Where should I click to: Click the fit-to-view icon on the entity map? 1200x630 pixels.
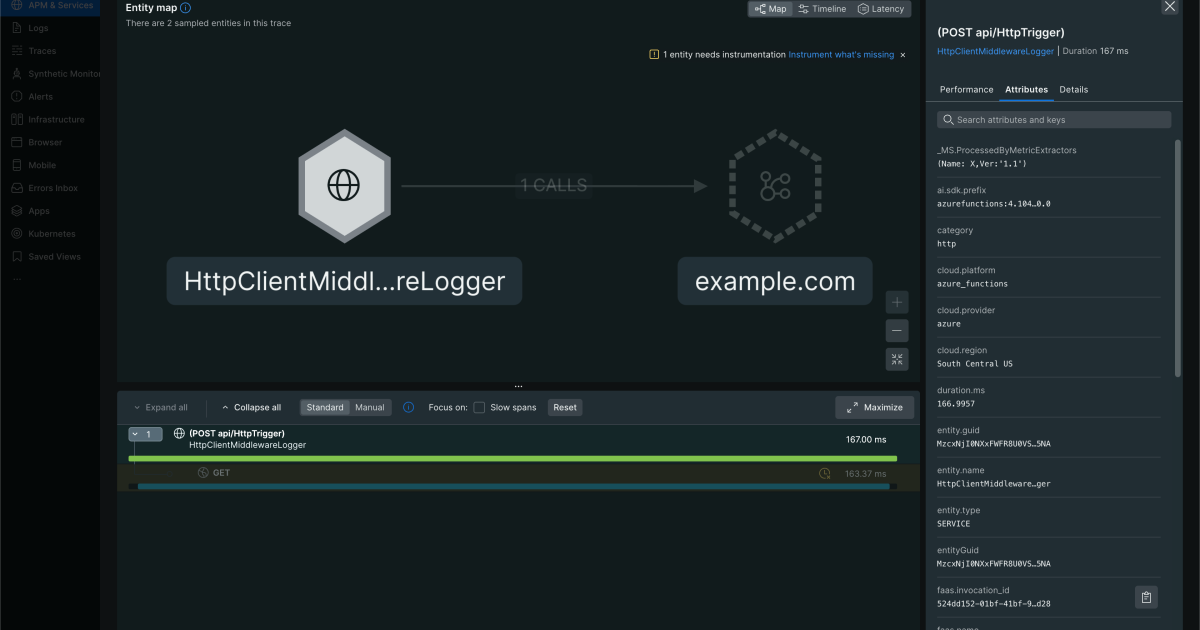(x=896, y=358)
